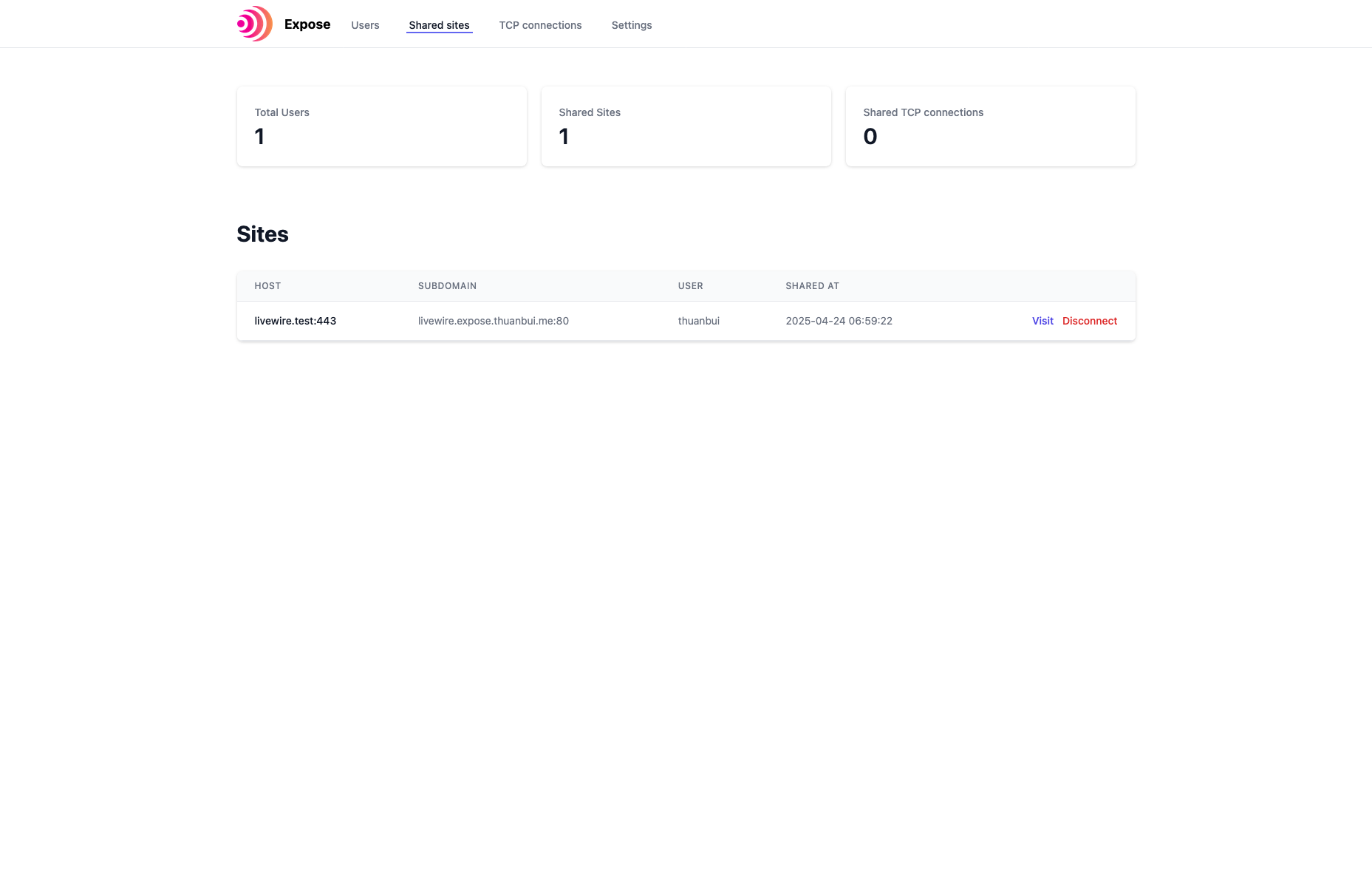Click the HOST column header

coord(267,286)
